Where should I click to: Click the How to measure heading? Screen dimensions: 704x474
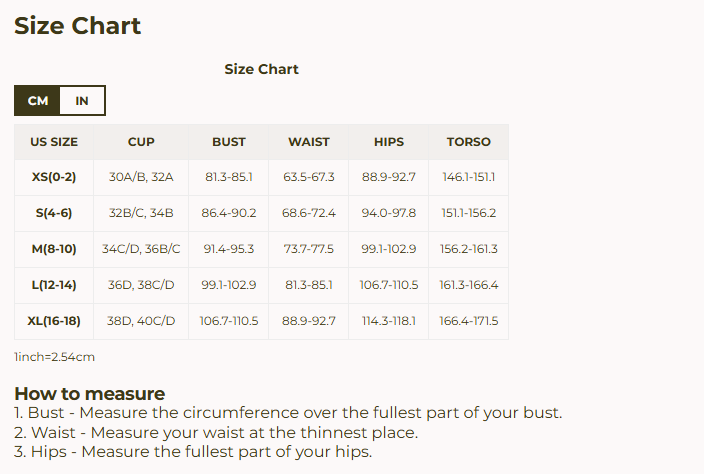89,393
